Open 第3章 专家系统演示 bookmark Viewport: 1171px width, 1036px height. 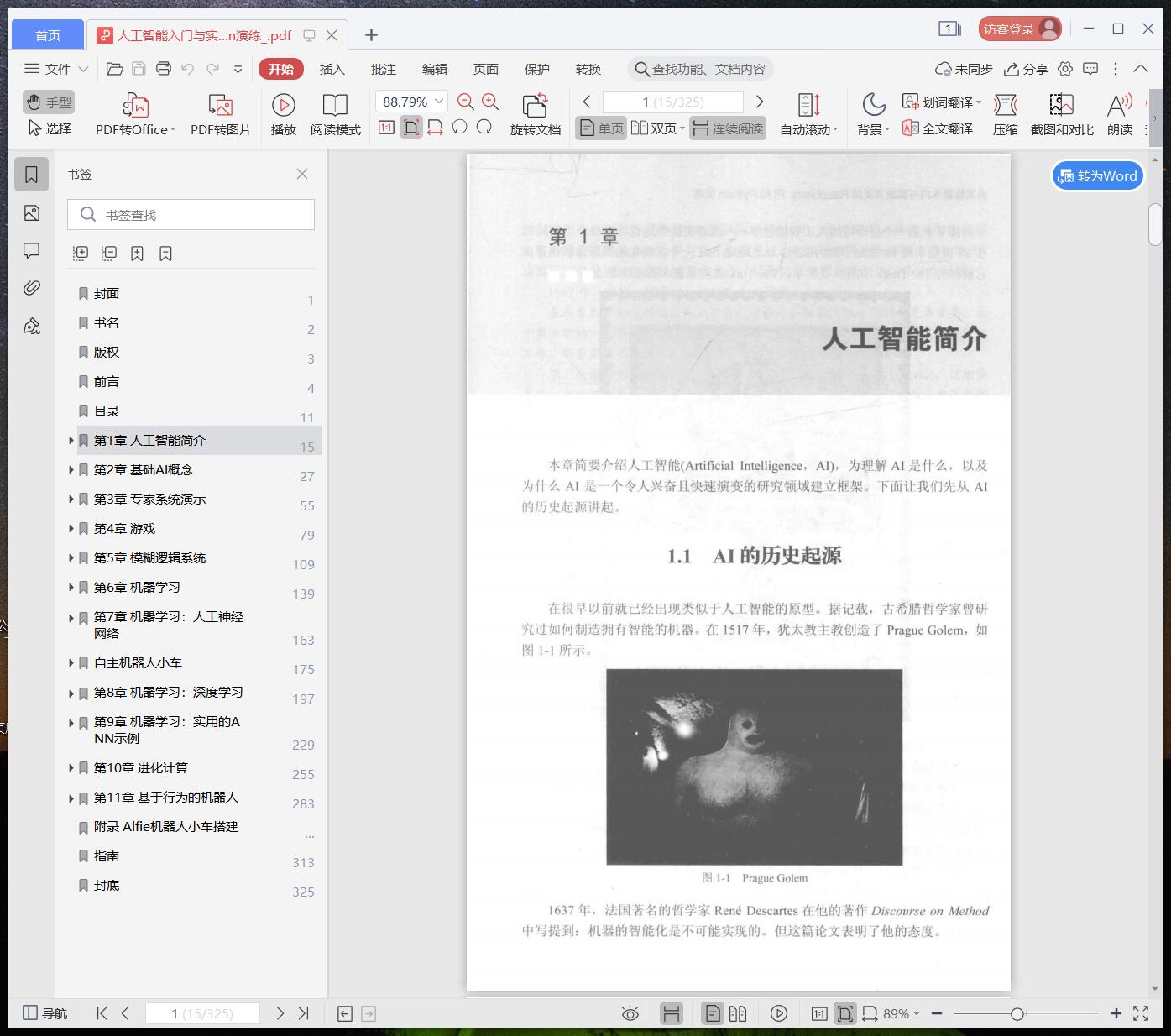(x=149, y=499)
